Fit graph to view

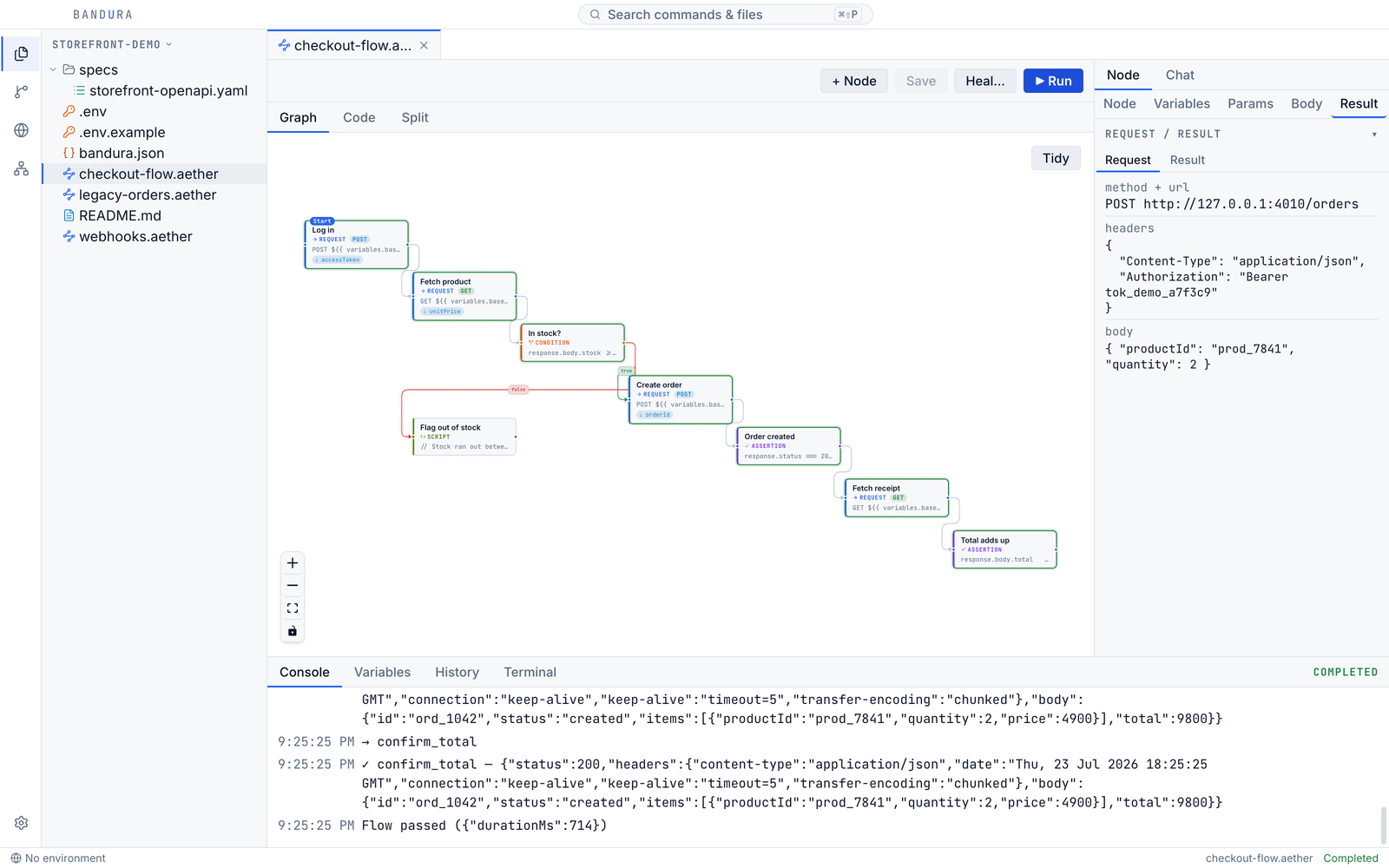tap(293, 608)
